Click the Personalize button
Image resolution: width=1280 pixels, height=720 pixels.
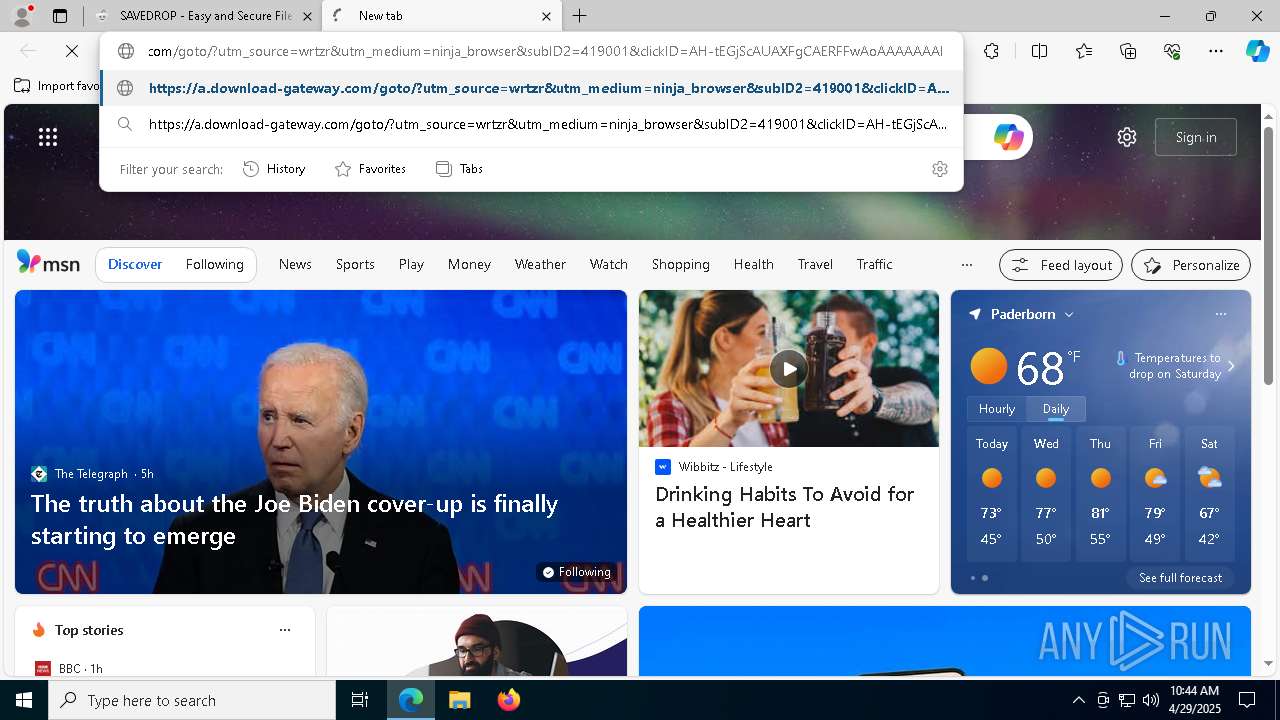[x=1191, y=265]
